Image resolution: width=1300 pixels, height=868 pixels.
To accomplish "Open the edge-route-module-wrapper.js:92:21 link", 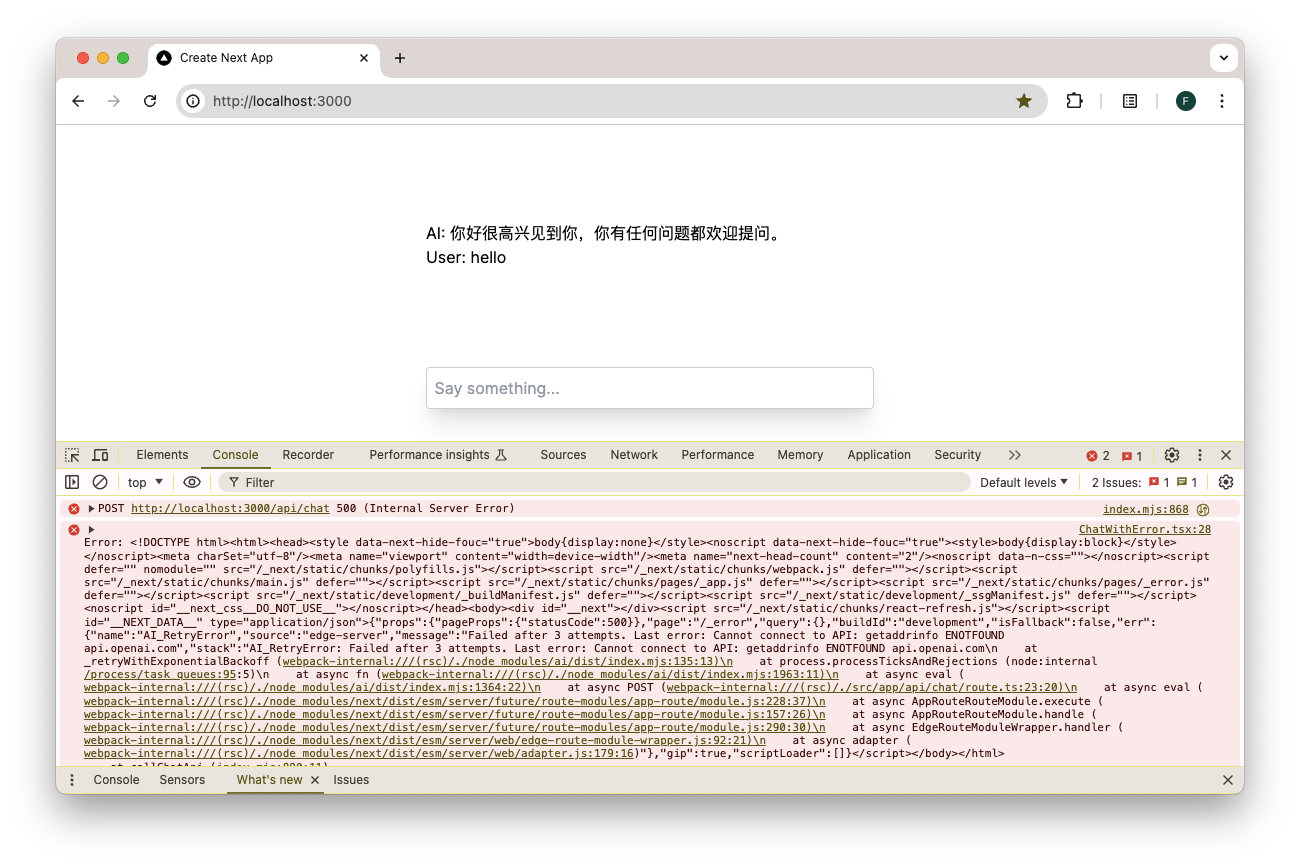I will click(425, 740).
